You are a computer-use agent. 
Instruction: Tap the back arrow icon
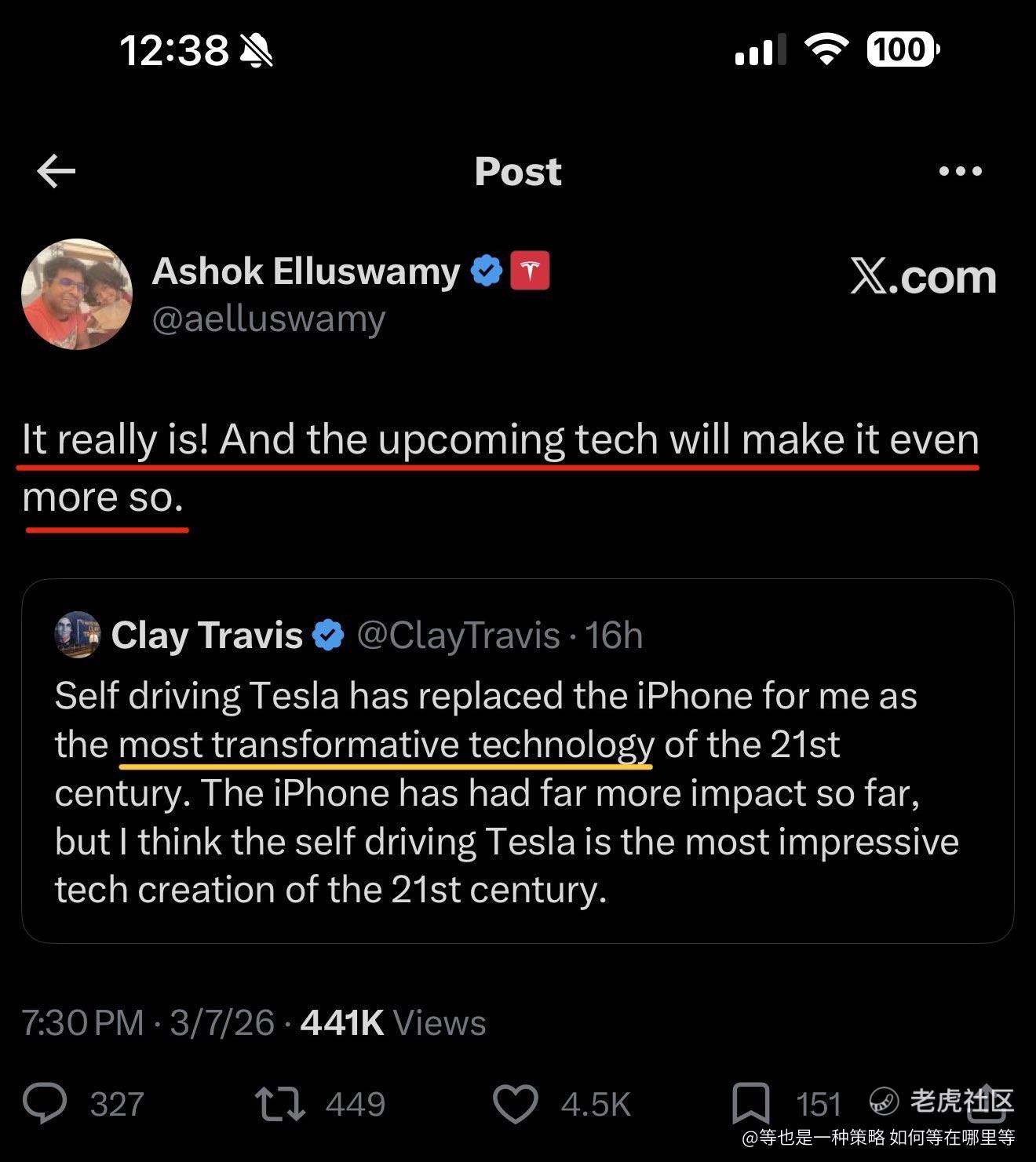57,171
